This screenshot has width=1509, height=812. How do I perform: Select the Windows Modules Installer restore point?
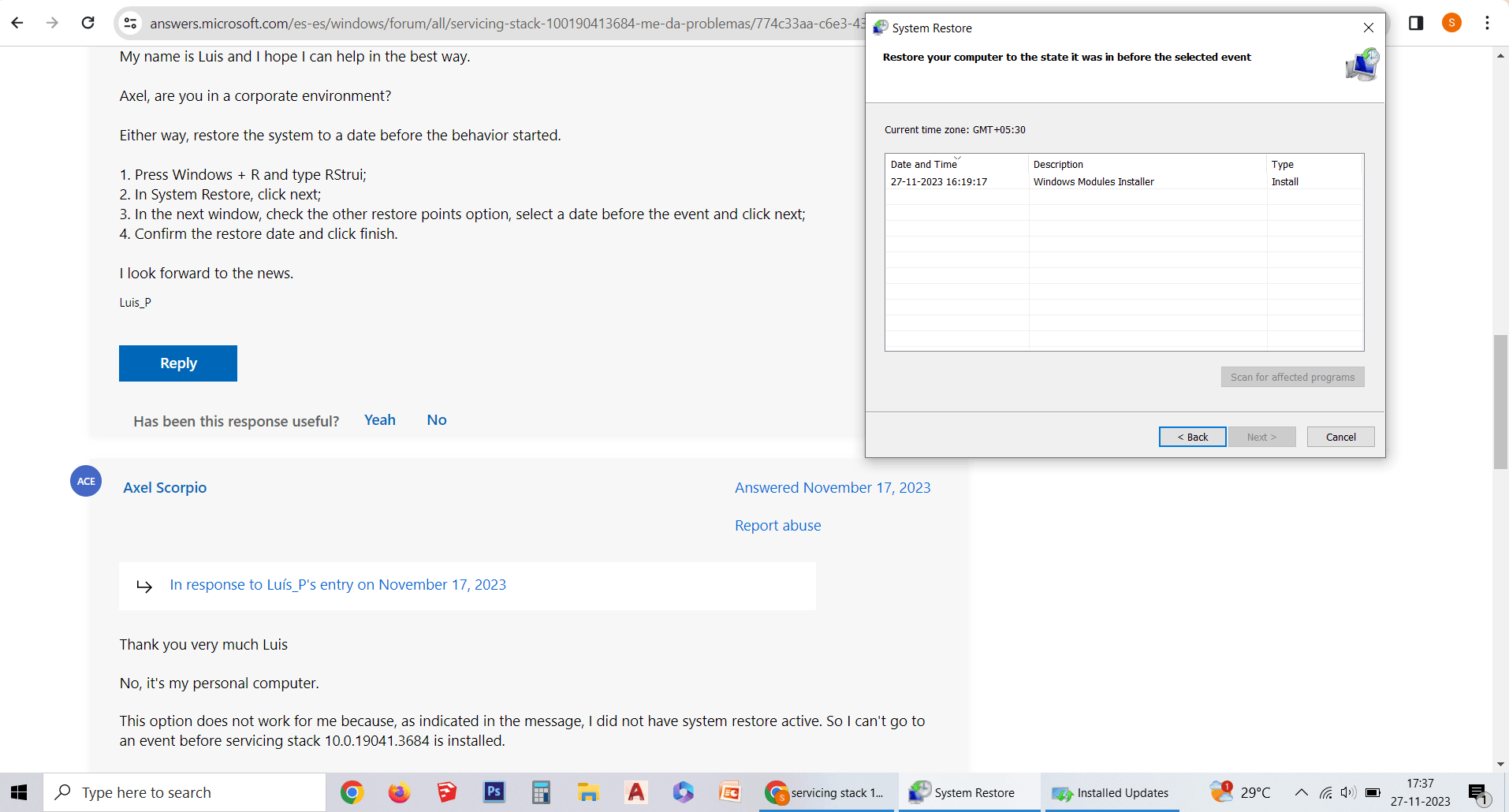1094,181
